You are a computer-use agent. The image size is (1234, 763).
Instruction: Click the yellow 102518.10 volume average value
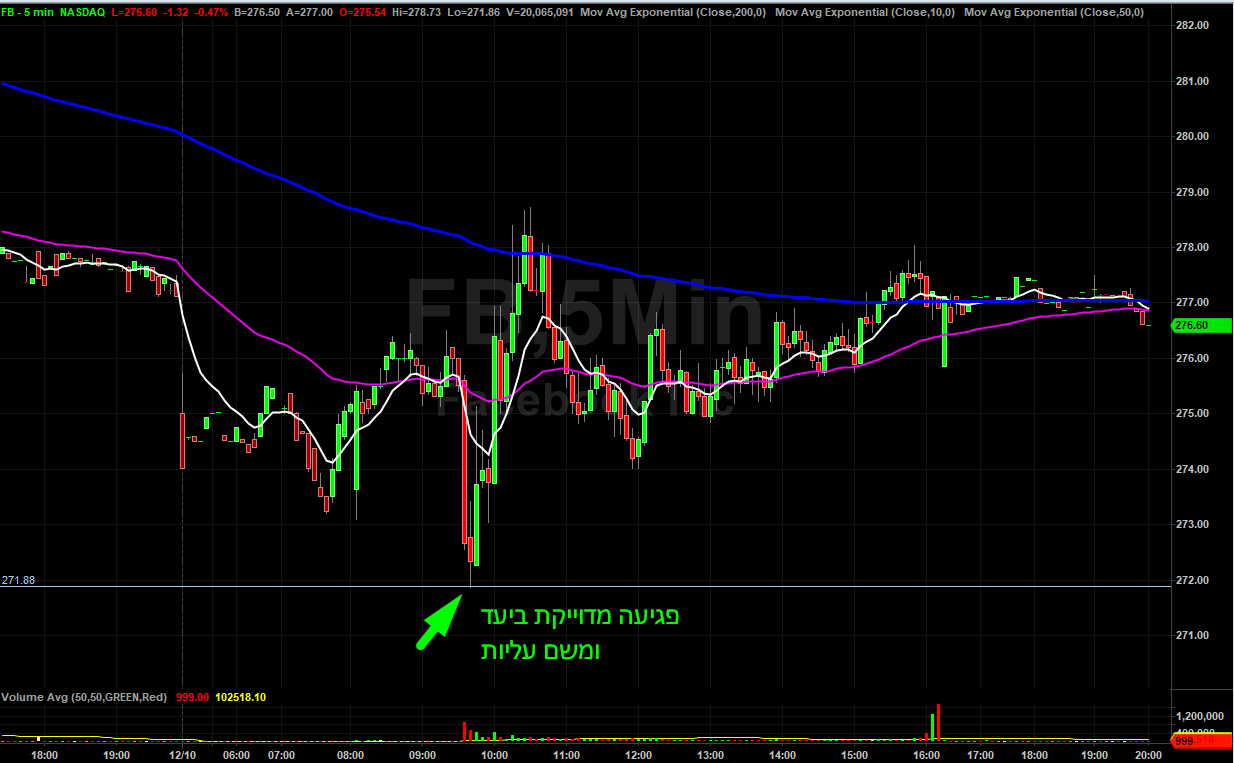pos(241,697)
